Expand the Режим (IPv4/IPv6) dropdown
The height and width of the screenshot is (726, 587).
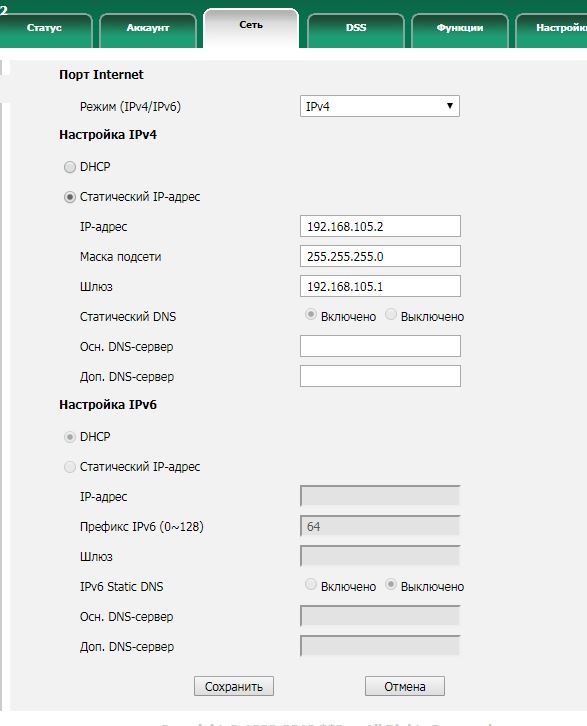point(380,106)
